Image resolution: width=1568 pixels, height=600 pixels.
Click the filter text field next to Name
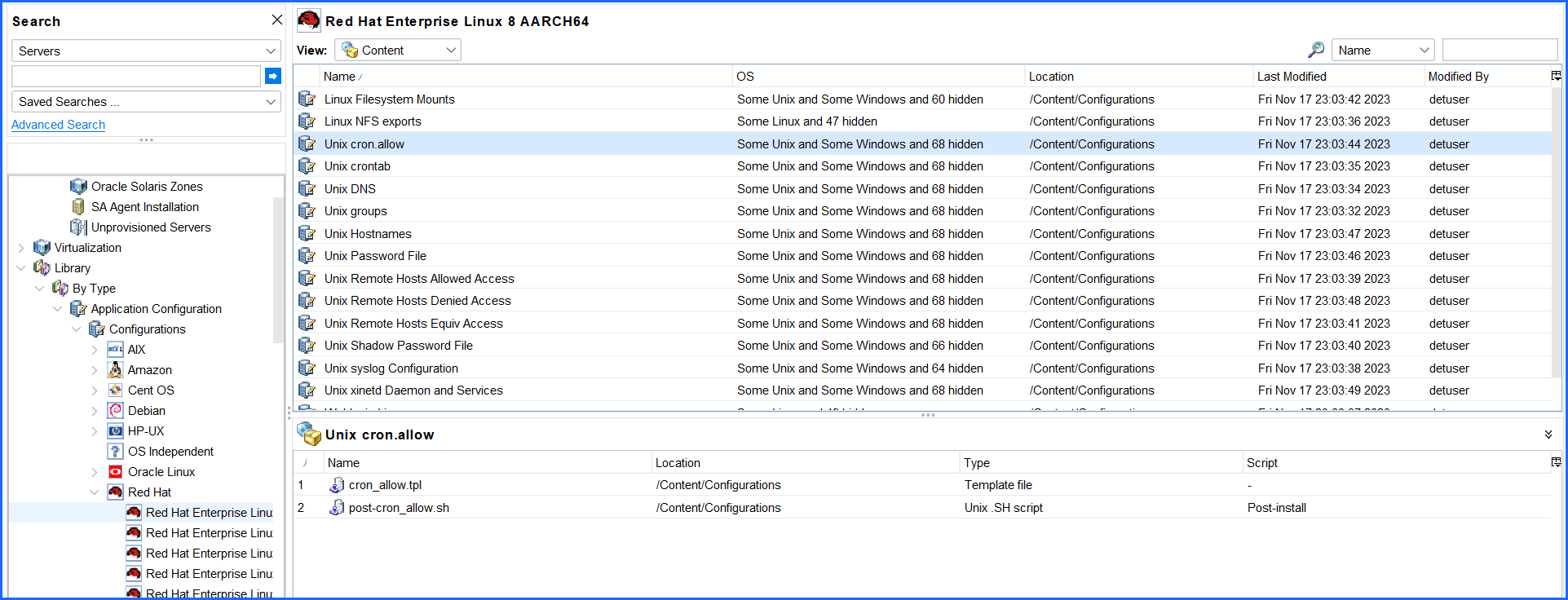tap(1500, 50)
